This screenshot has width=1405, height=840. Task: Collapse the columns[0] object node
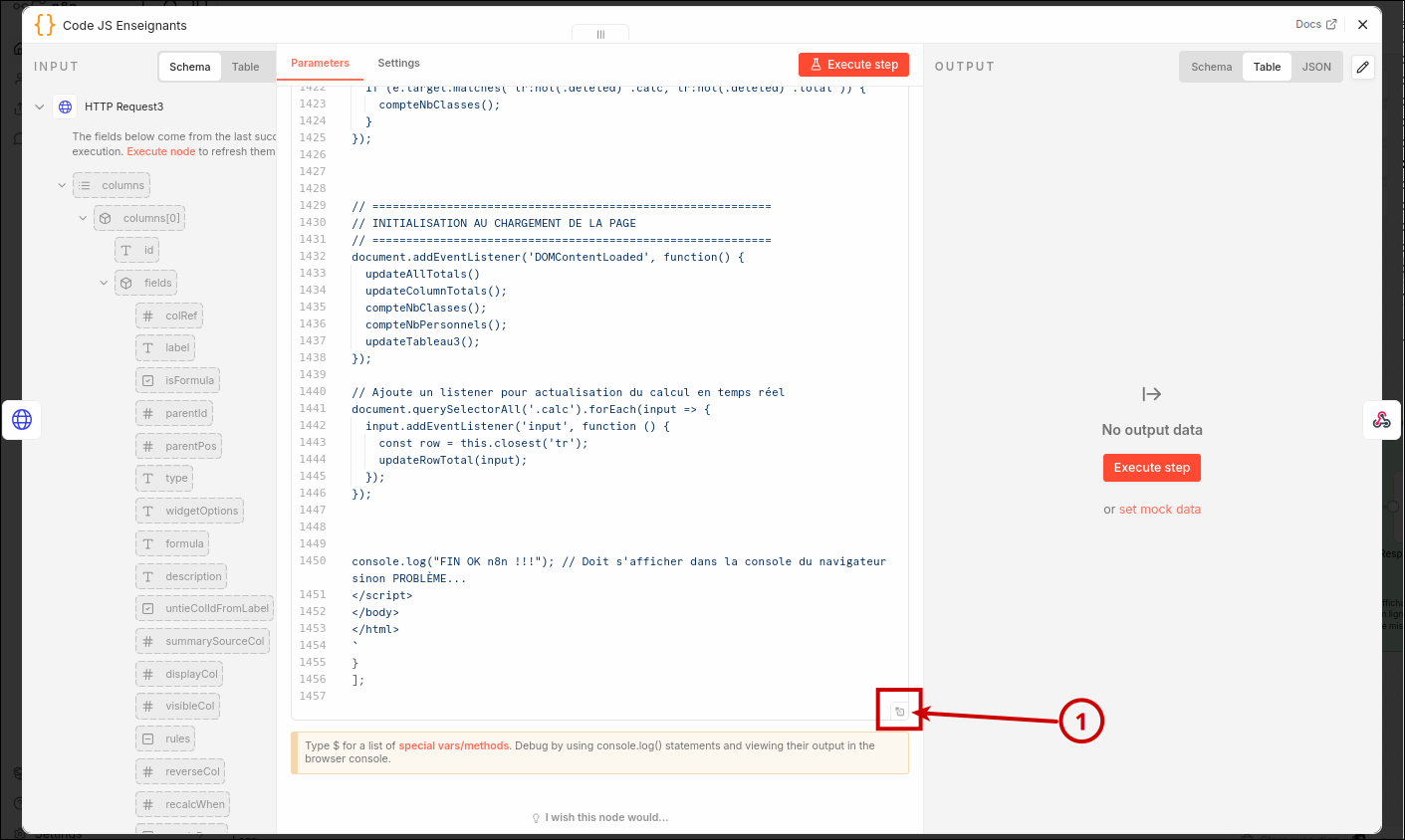(83, 218)
